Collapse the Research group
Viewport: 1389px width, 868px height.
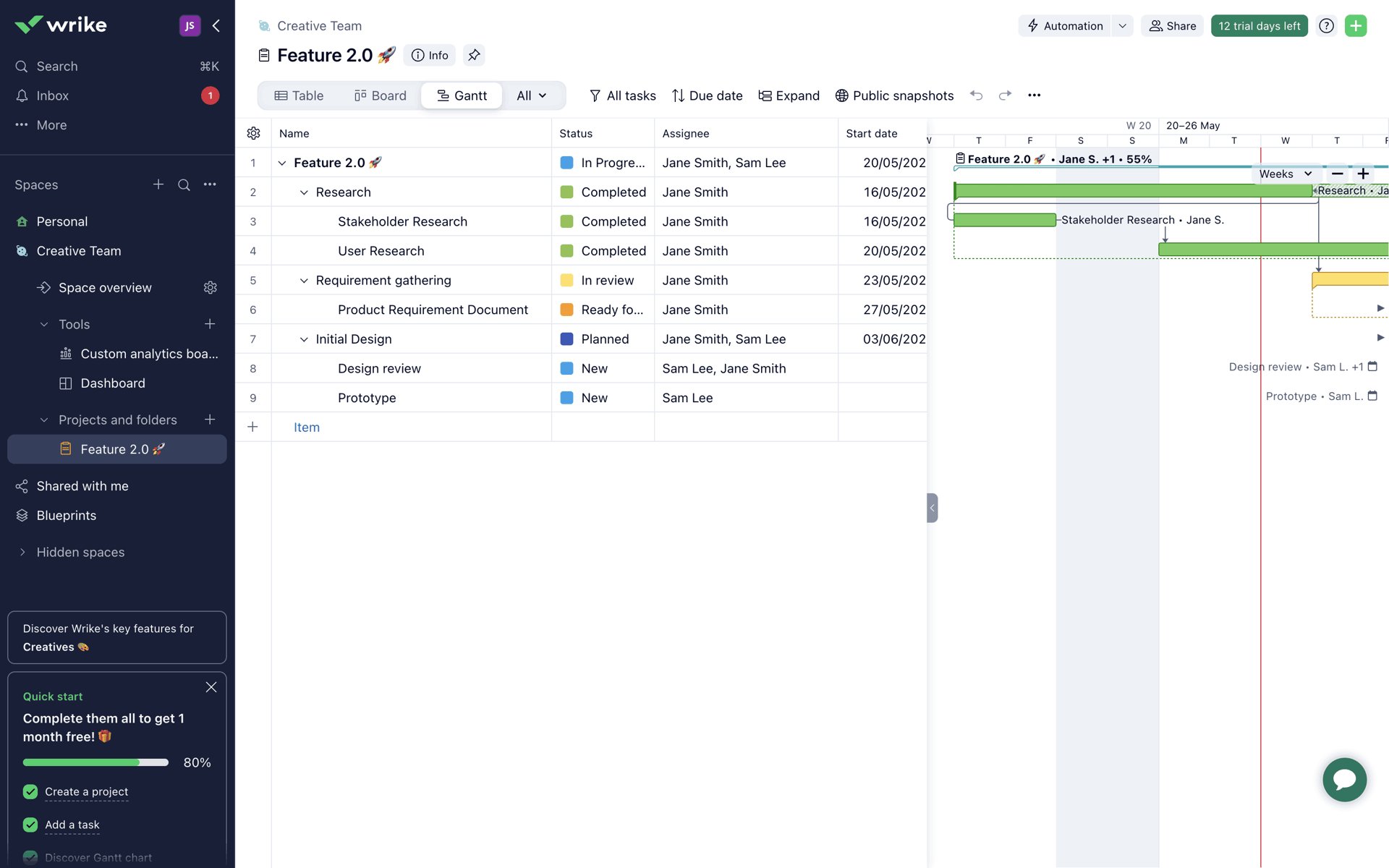pos(304,192)
